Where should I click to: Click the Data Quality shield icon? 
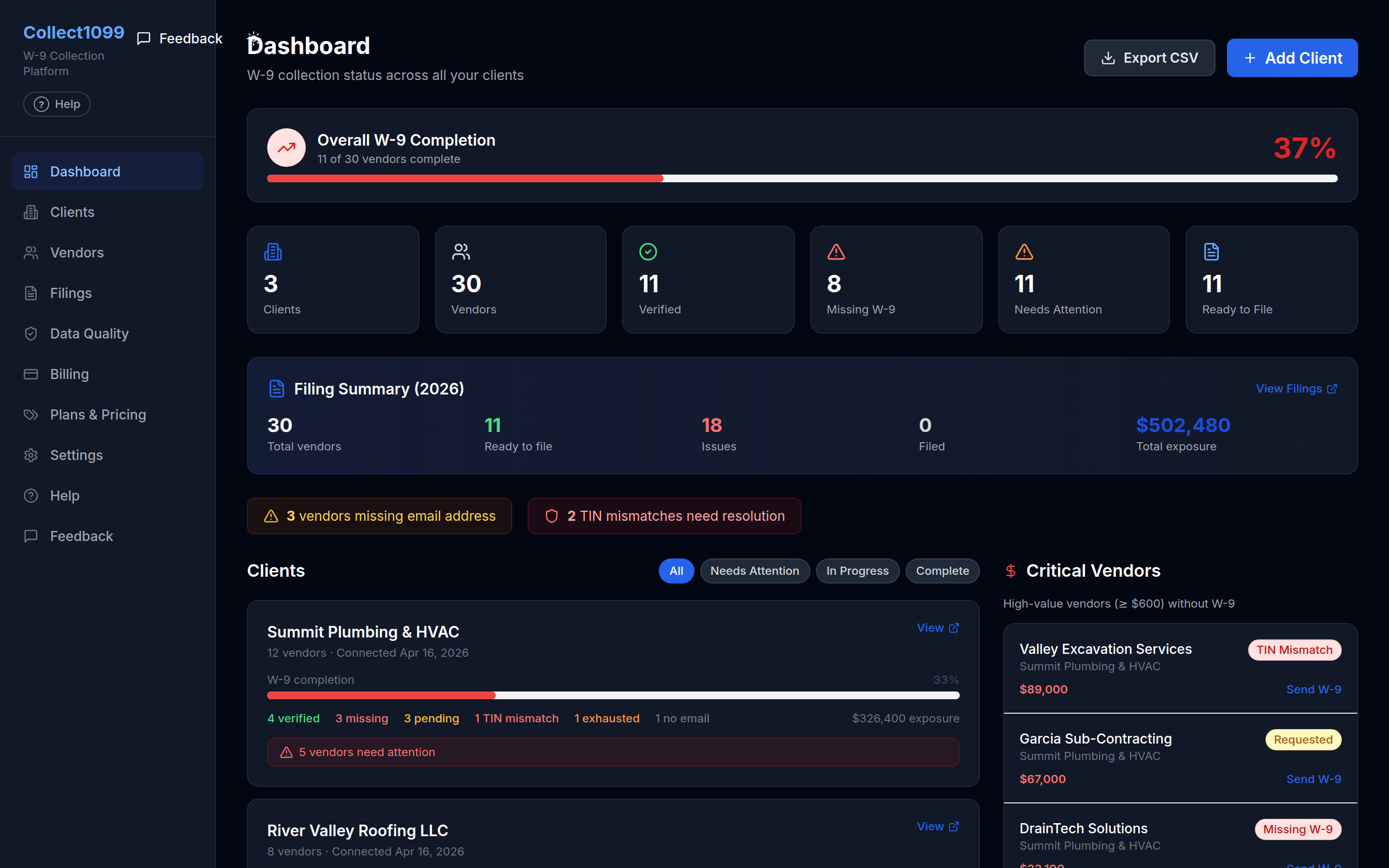tap(31, 334)
